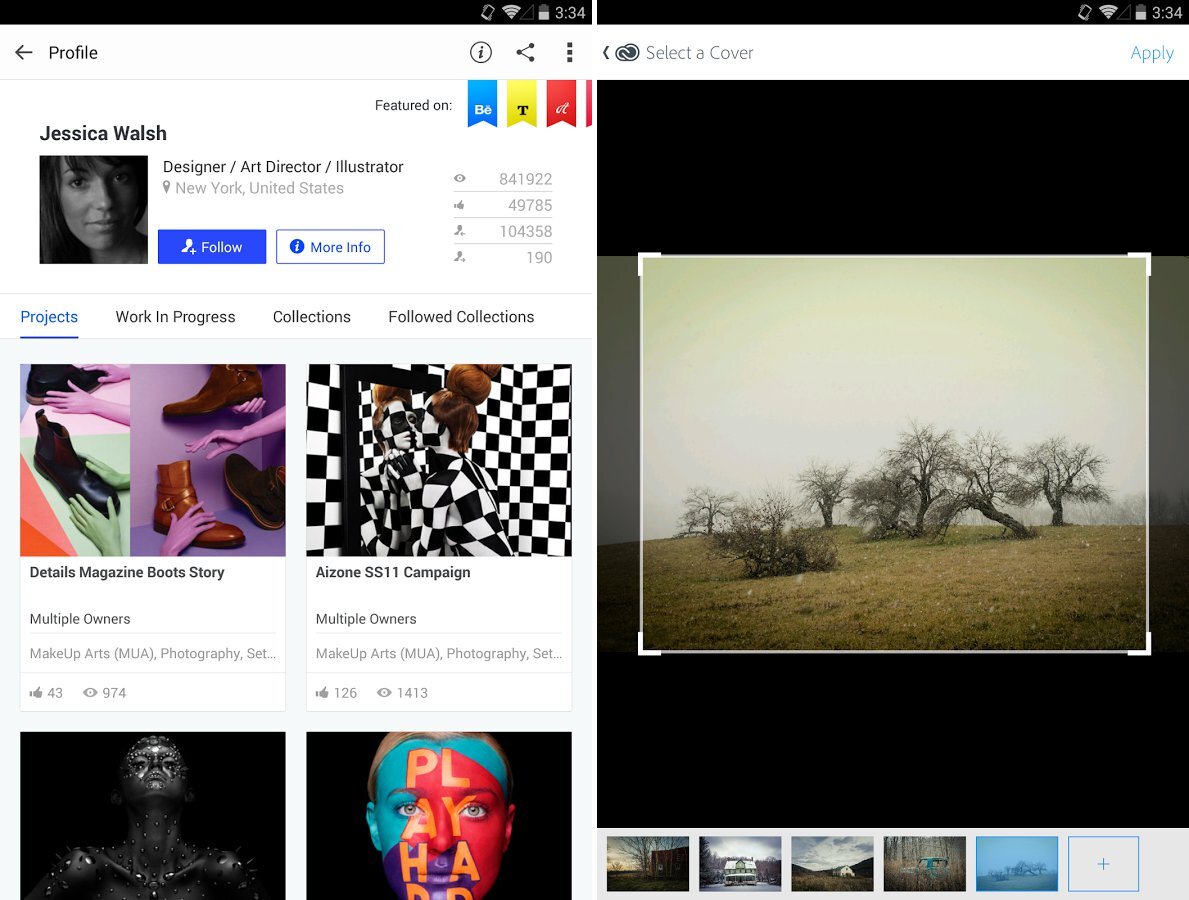This screenshot has width=1189, height=900.
Task: Select the valley with small house thumbnail
Action: (x=833, y=864)
